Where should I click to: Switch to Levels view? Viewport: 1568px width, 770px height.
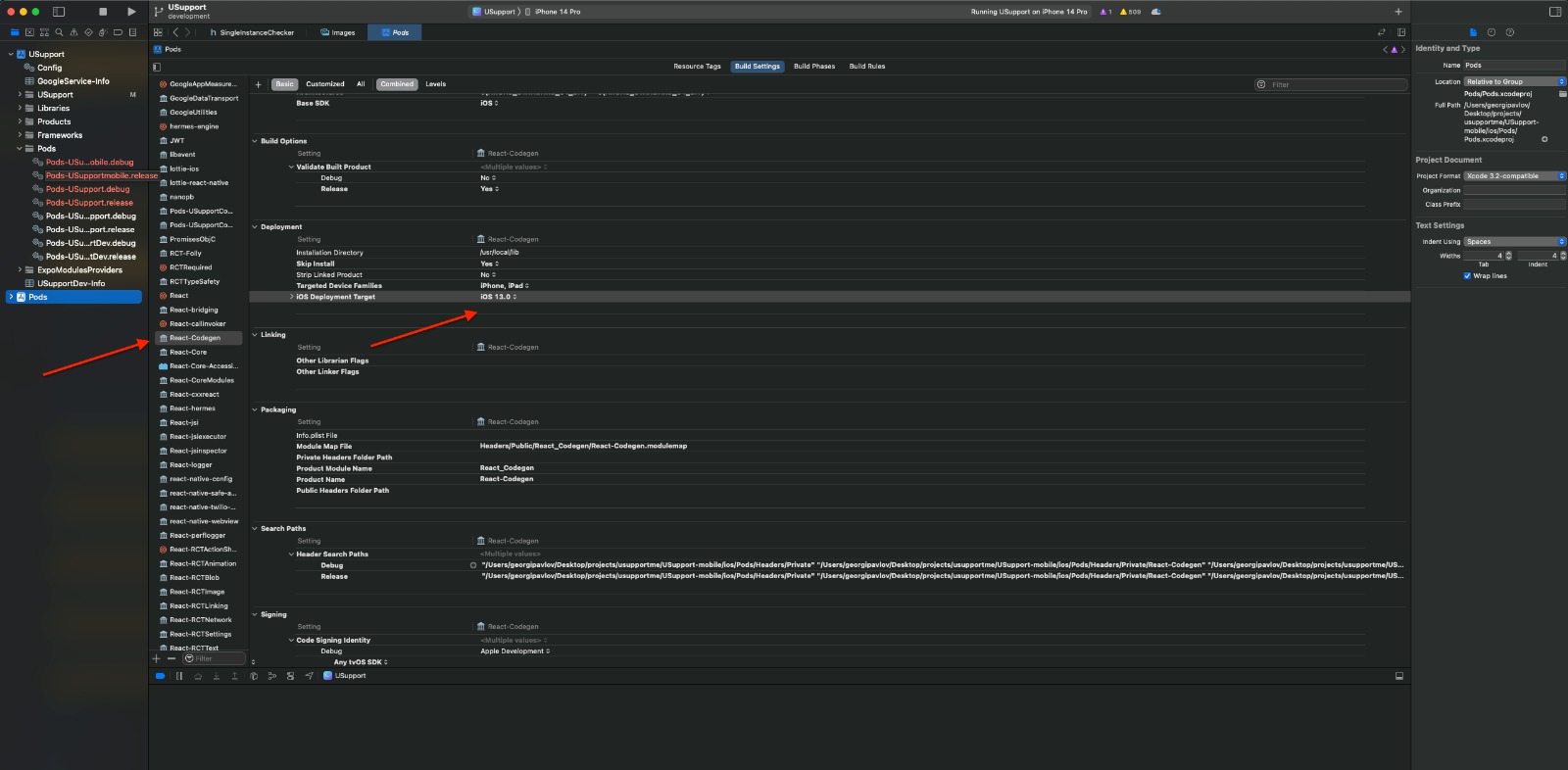point(436,84)
